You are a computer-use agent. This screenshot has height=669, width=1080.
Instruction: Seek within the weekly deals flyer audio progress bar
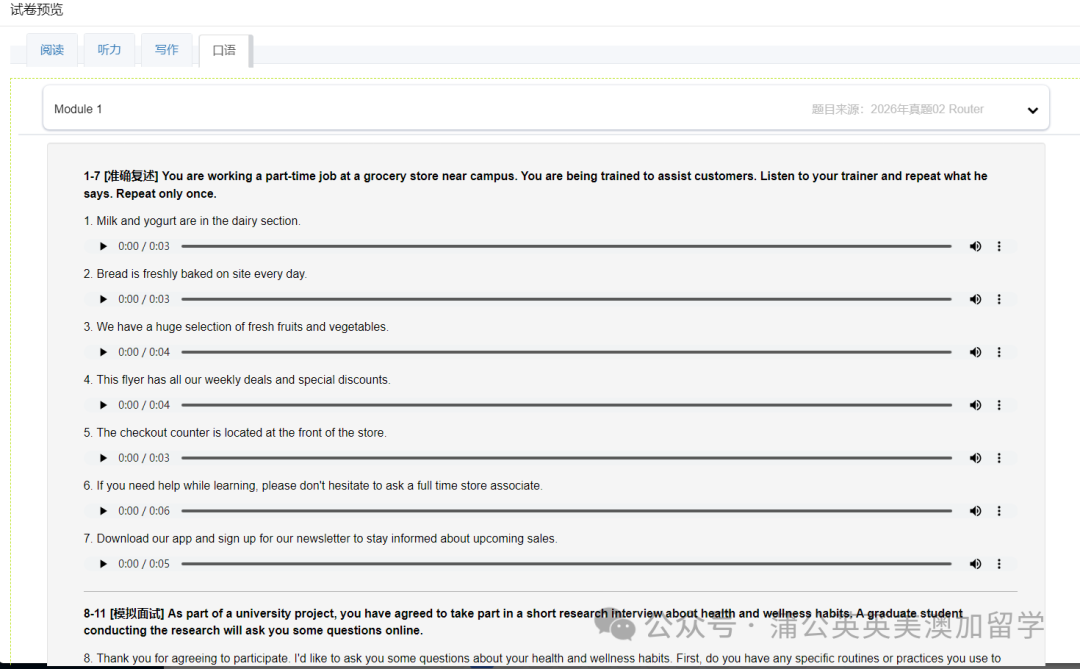point(566,405)
